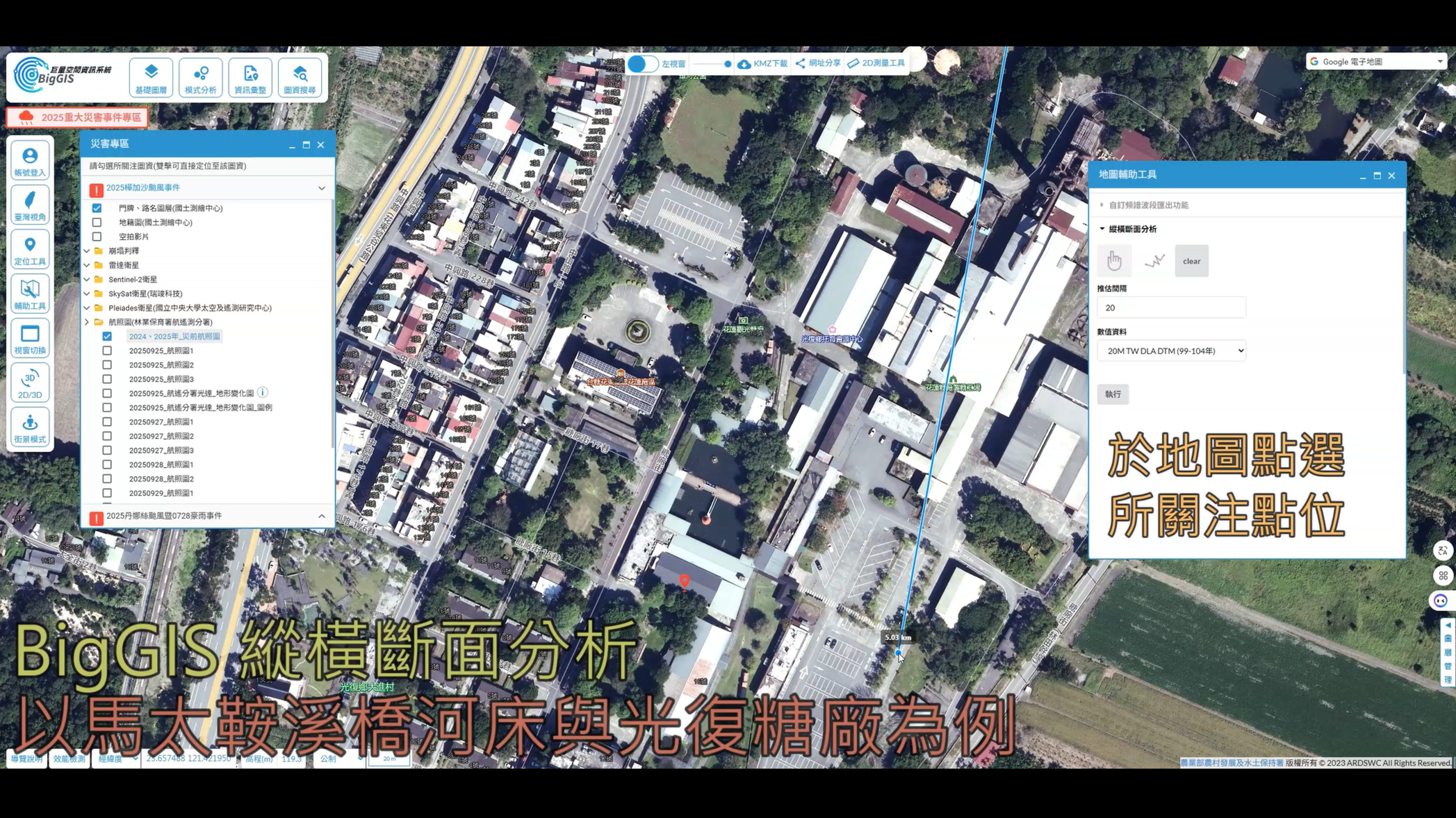Enable the 20250925_航照圖1 layer checkbox
The image size is (1456, 818).
click(x=107, y=350)
